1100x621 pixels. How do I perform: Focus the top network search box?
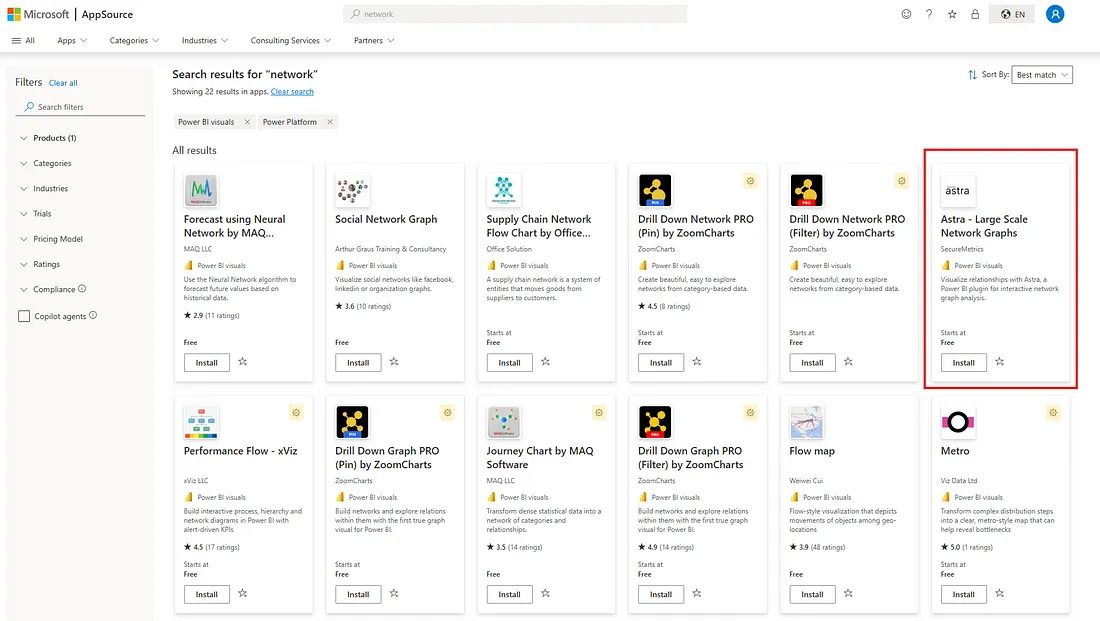[515, 14]
